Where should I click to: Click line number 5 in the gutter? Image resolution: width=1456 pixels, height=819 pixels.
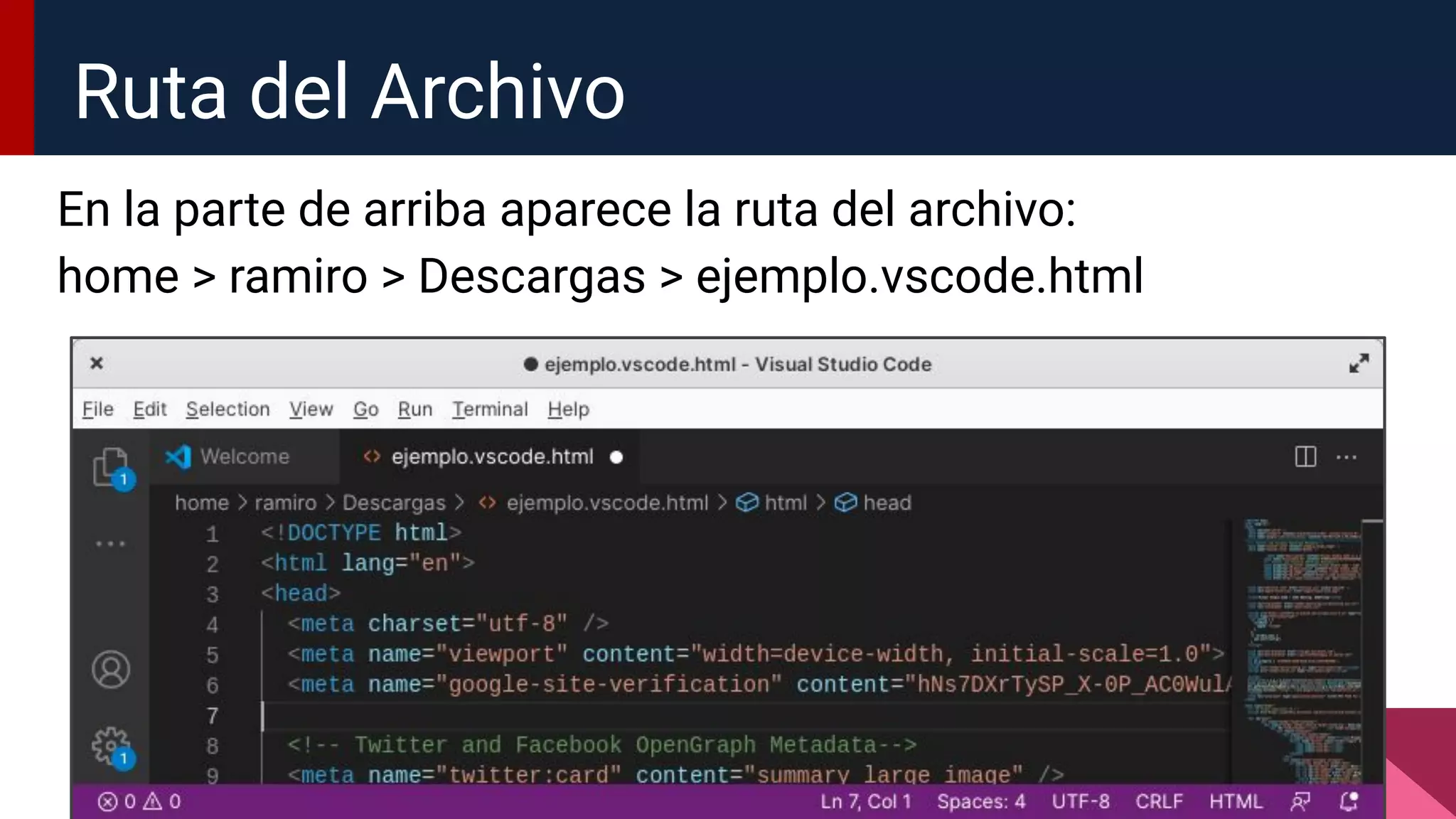tap(212, 655)
